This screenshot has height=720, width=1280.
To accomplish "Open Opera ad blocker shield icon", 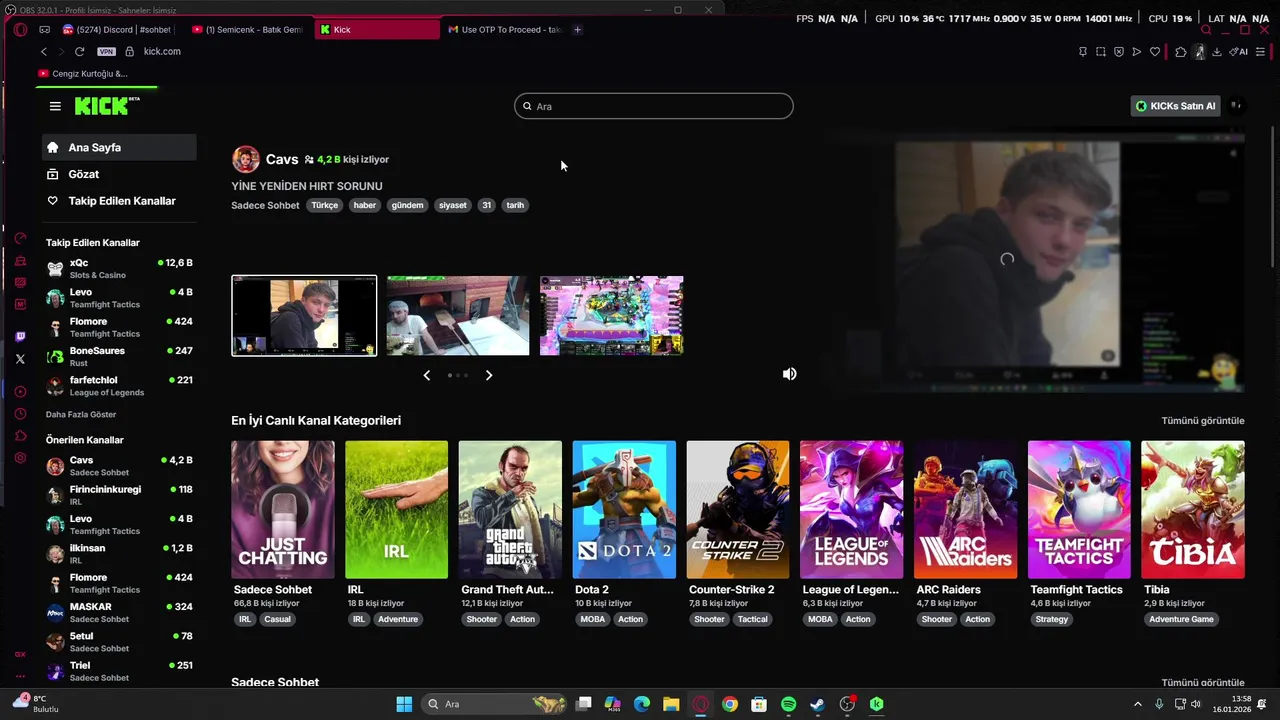I will click(x=1119, y=52).
